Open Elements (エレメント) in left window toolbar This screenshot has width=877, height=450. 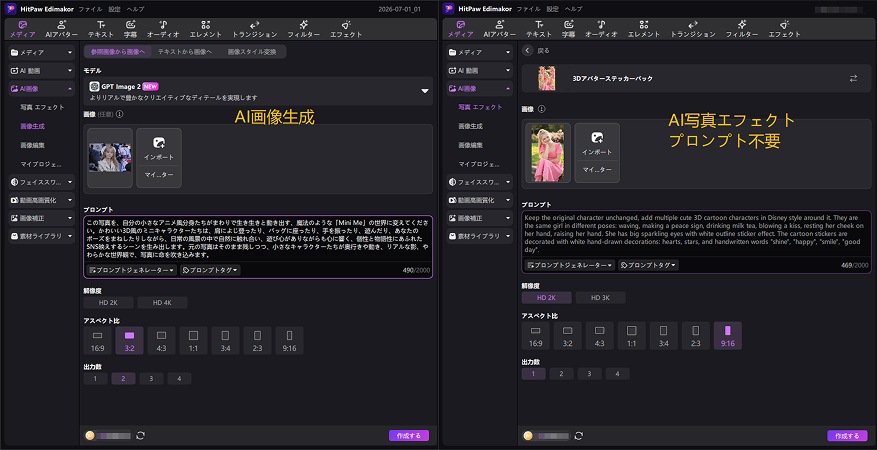206,29
